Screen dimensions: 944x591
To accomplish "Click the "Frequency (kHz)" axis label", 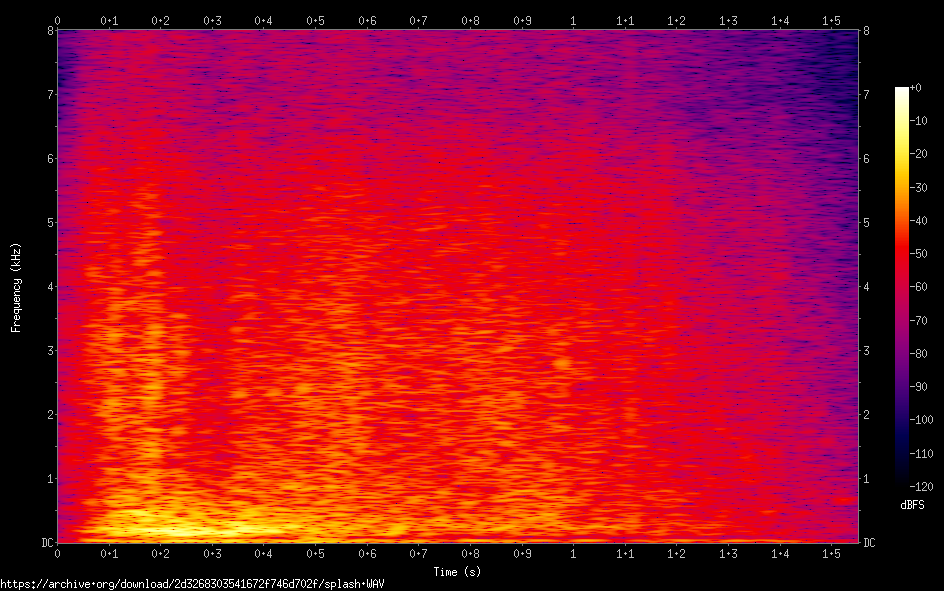I will (16, 287).
